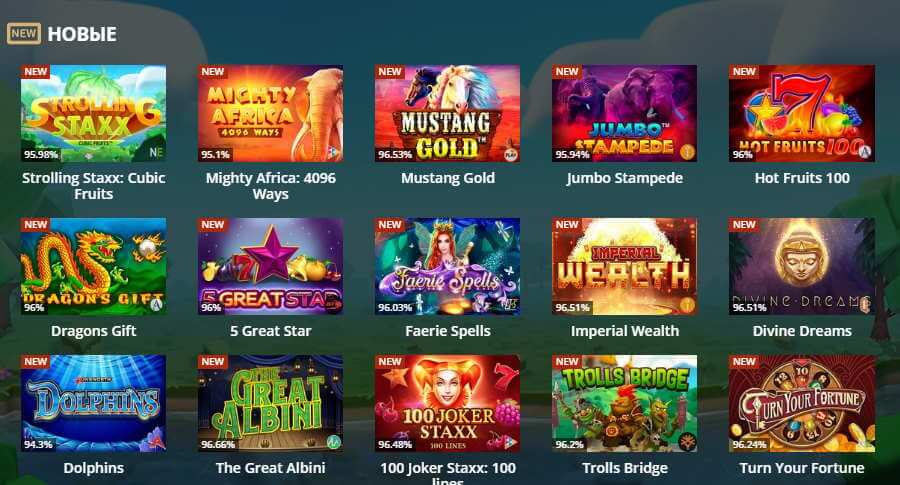This screenshot has width=900, height=485.
Task: Click the Trolls Bridge title link
Action: click(624, 468)
